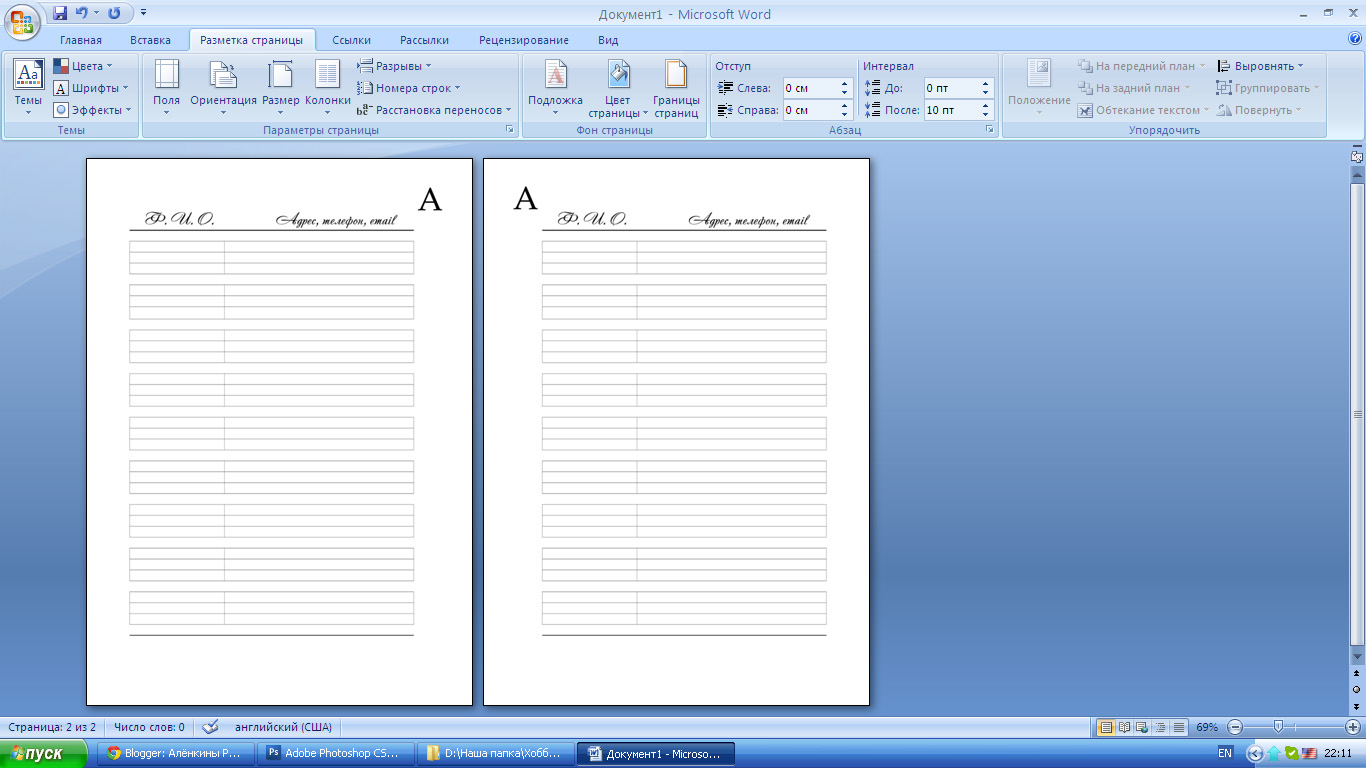Expand Номера строк line numbers dropdown

coord(409,88)
